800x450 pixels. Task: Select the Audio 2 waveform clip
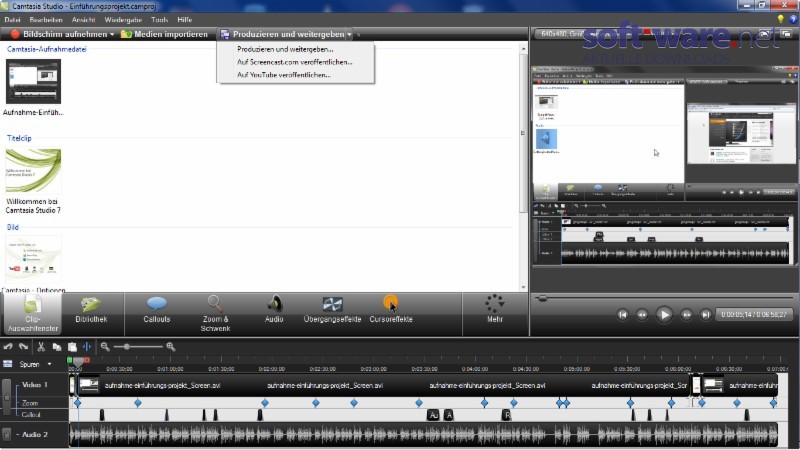click(423, 435)
